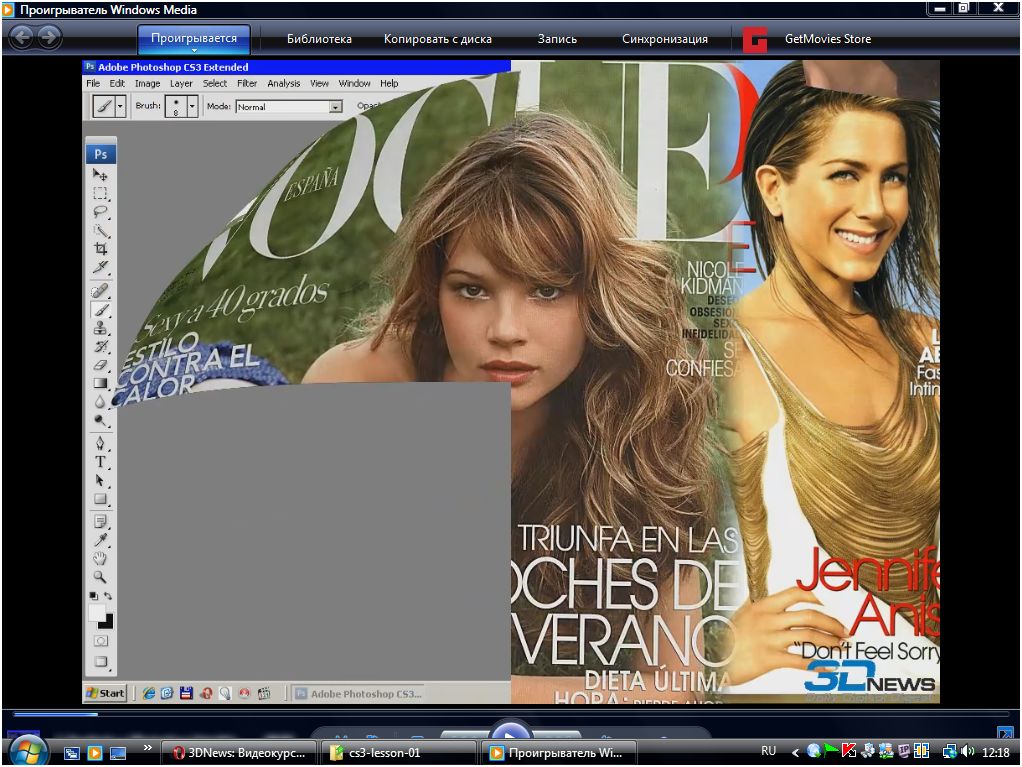Open the Filter menu
This screenshot has height=767, width=1022.
247,83
